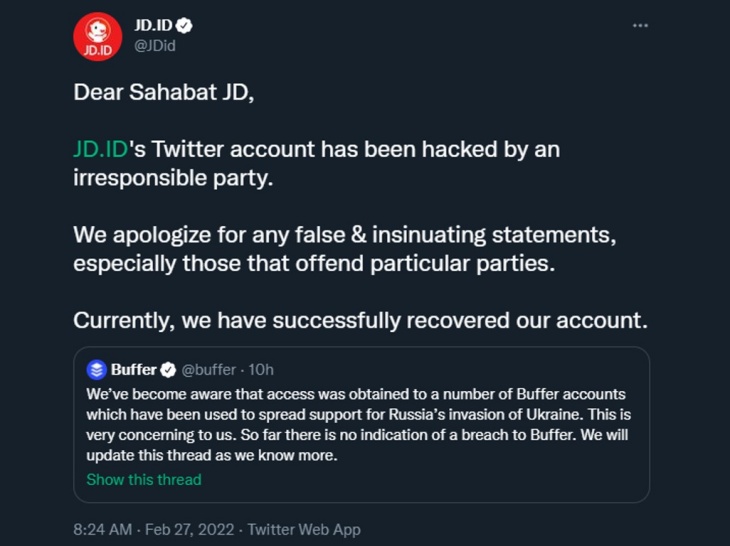This screenshot has width=730, height=546.
Task: Click the 10h timestamp on quoted tweet
Action: [262, 369]
